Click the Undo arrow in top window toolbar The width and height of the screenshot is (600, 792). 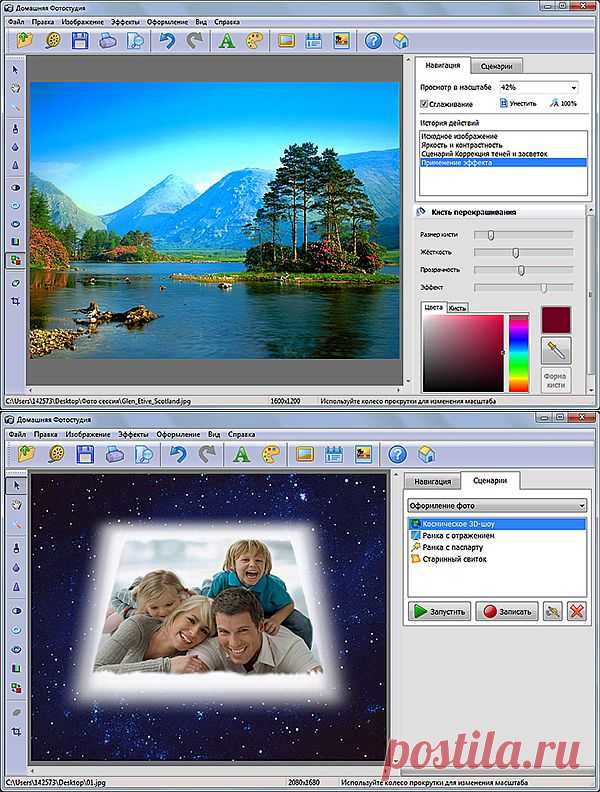[167, 40]
